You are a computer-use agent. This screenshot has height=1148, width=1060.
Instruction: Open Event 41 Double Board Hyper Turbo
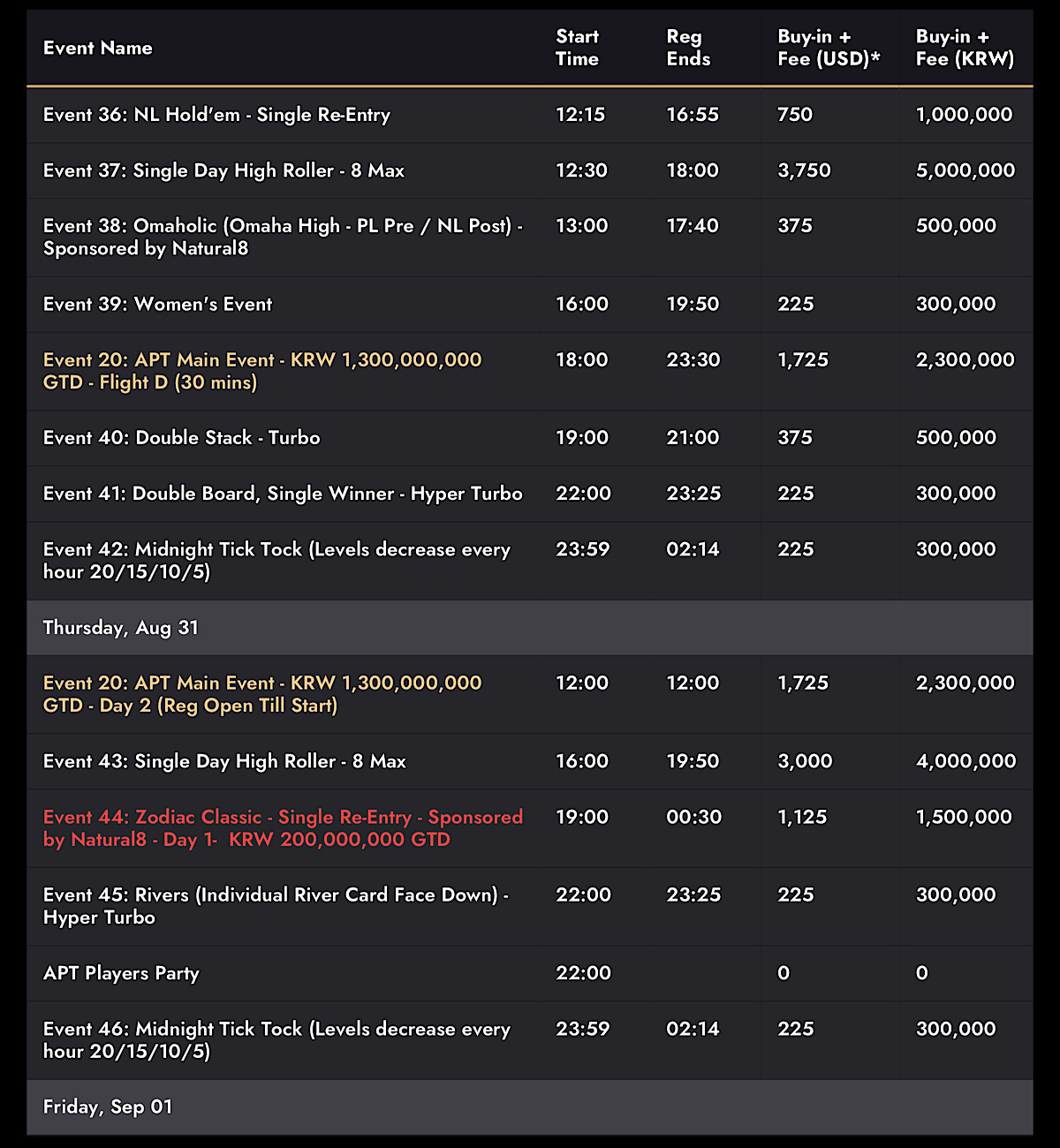tap(283, 494)
